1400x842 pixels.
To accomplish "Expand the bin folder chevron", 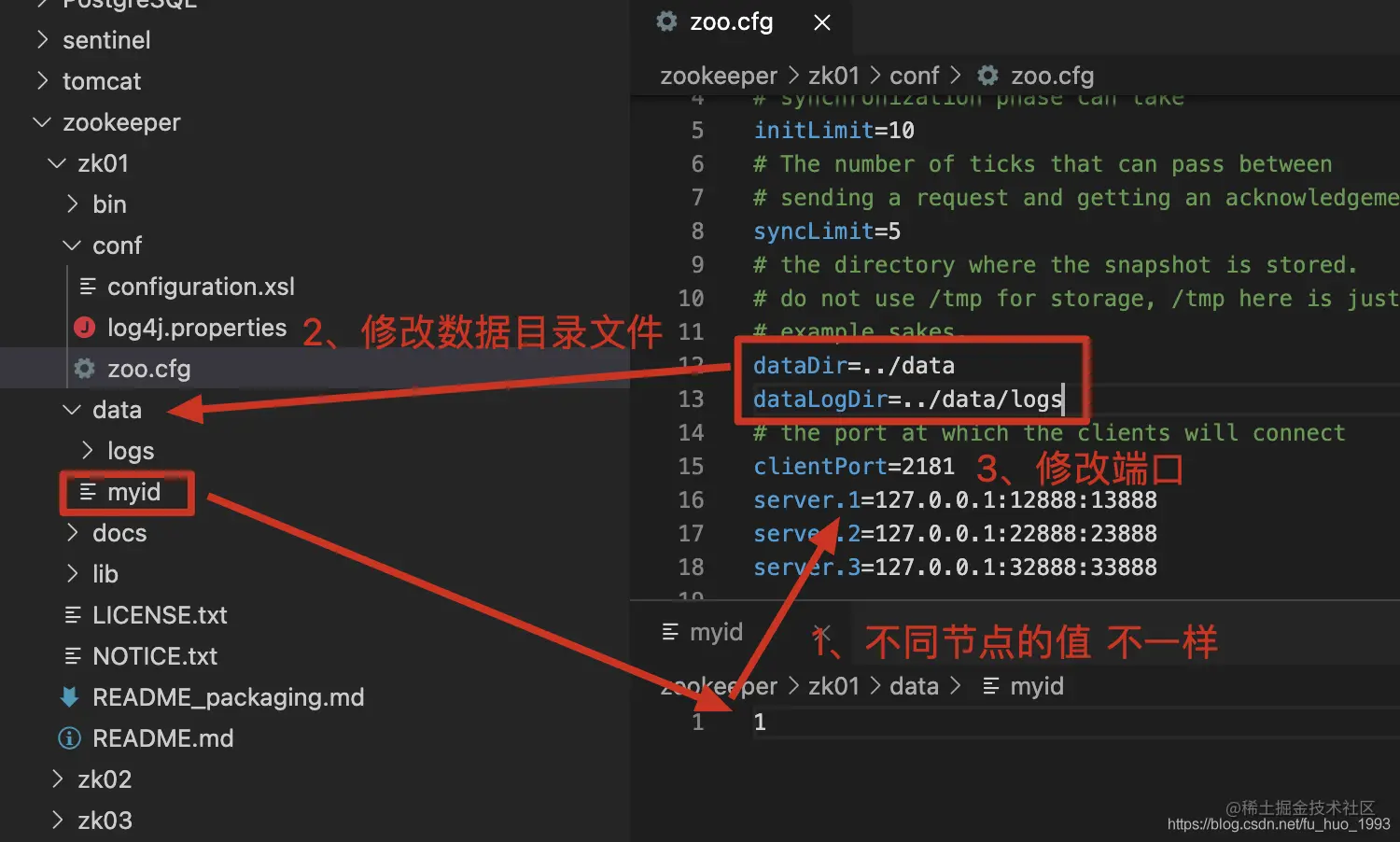I will point(72,203).
